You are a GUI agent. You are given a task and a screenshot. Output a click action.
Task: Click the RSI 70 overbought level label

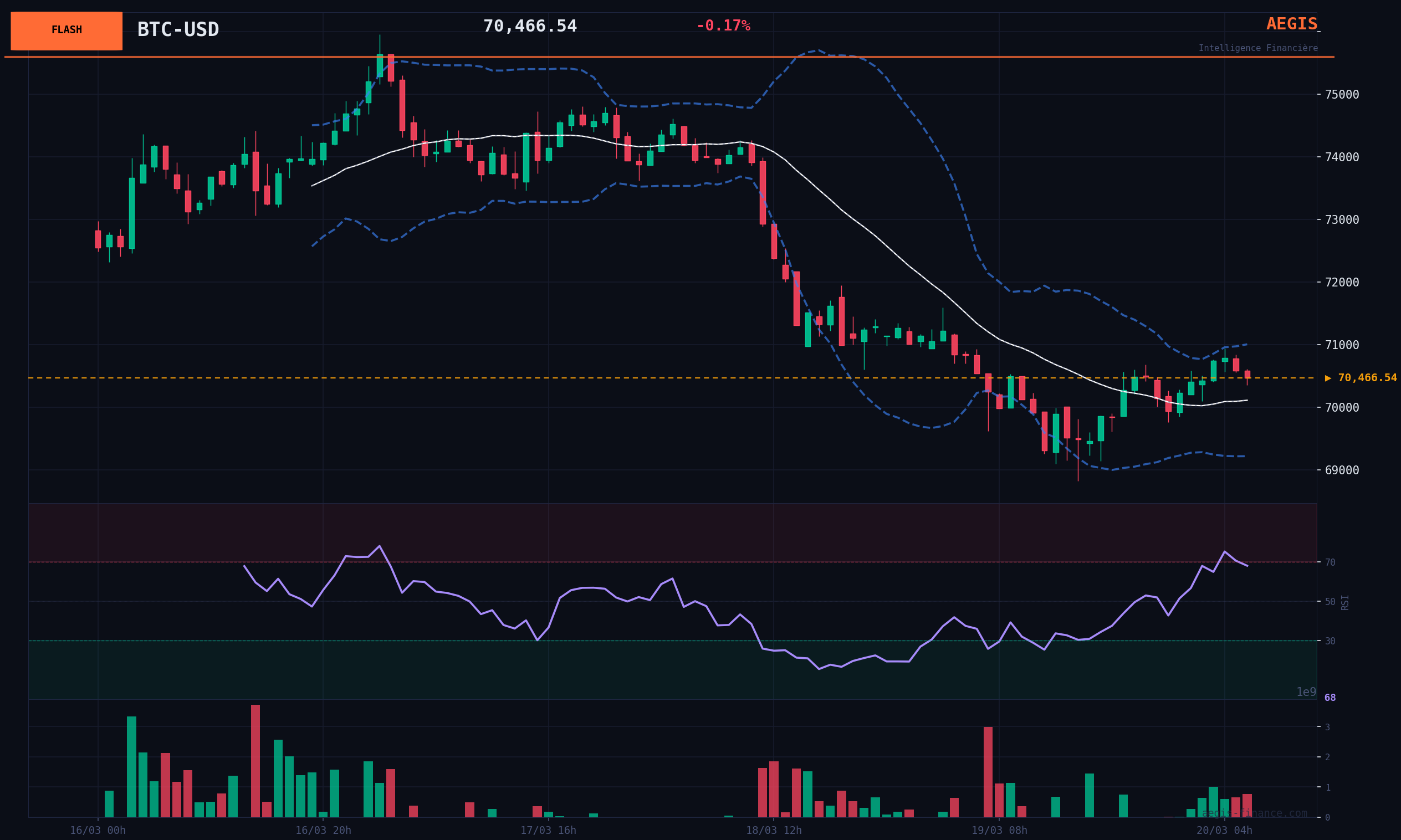click(x=1330, y=562)
